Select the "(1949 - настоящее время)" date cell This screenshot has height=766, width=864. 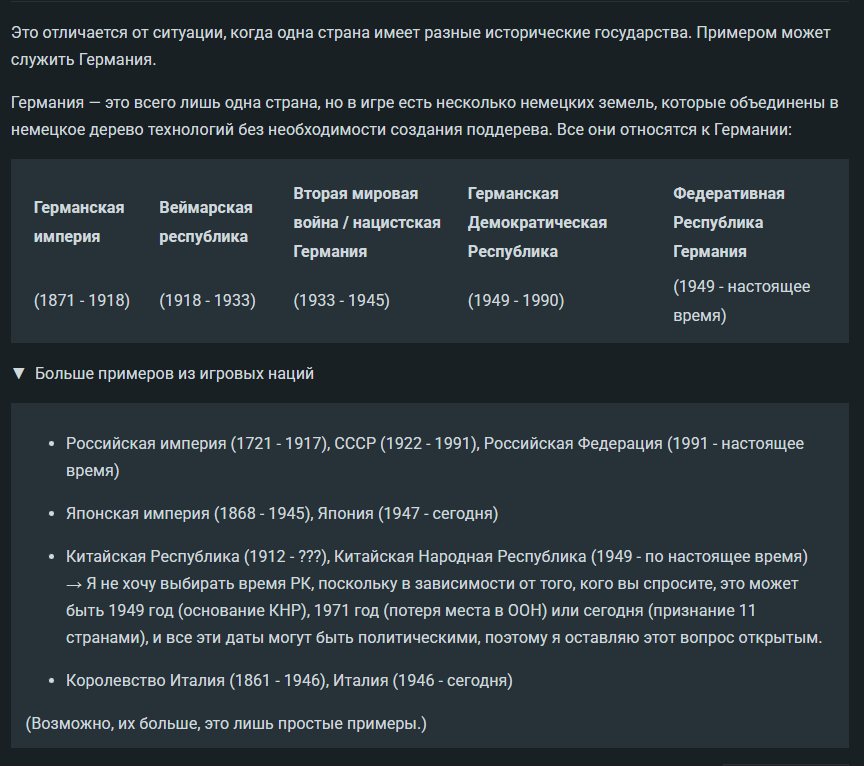tap(741, 300)
